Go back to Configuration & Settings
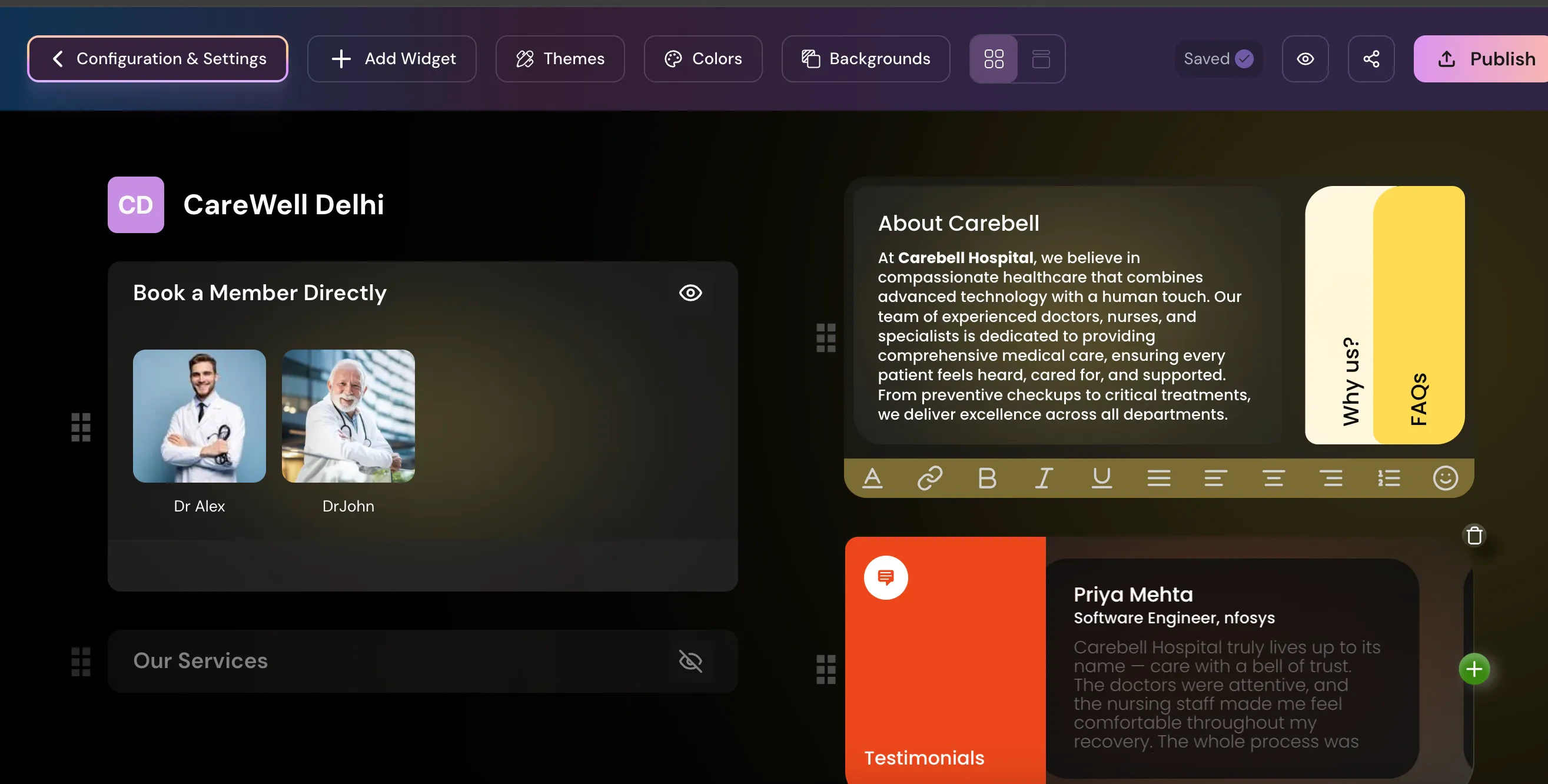The height and width of the screenshot is (784, 1548). point(157,59)
